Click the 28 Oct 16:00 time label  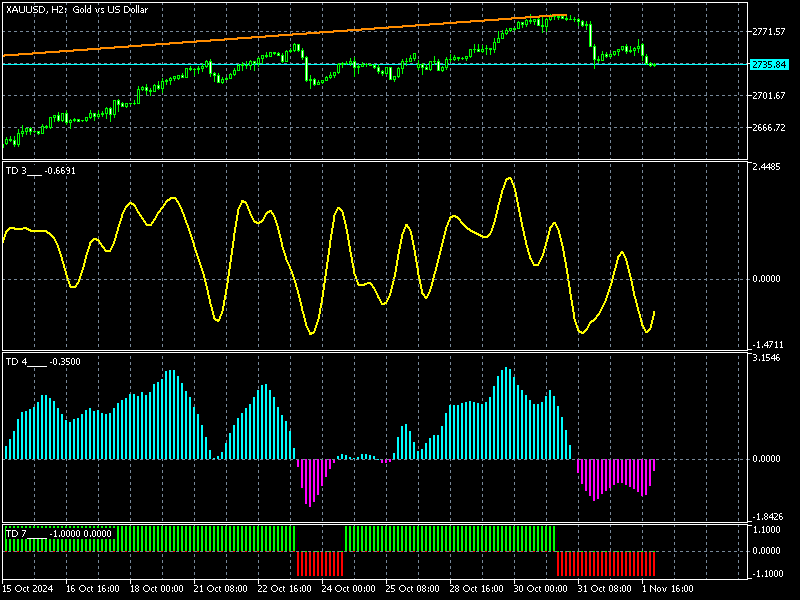pyautogui.click(x=476, y=588)
